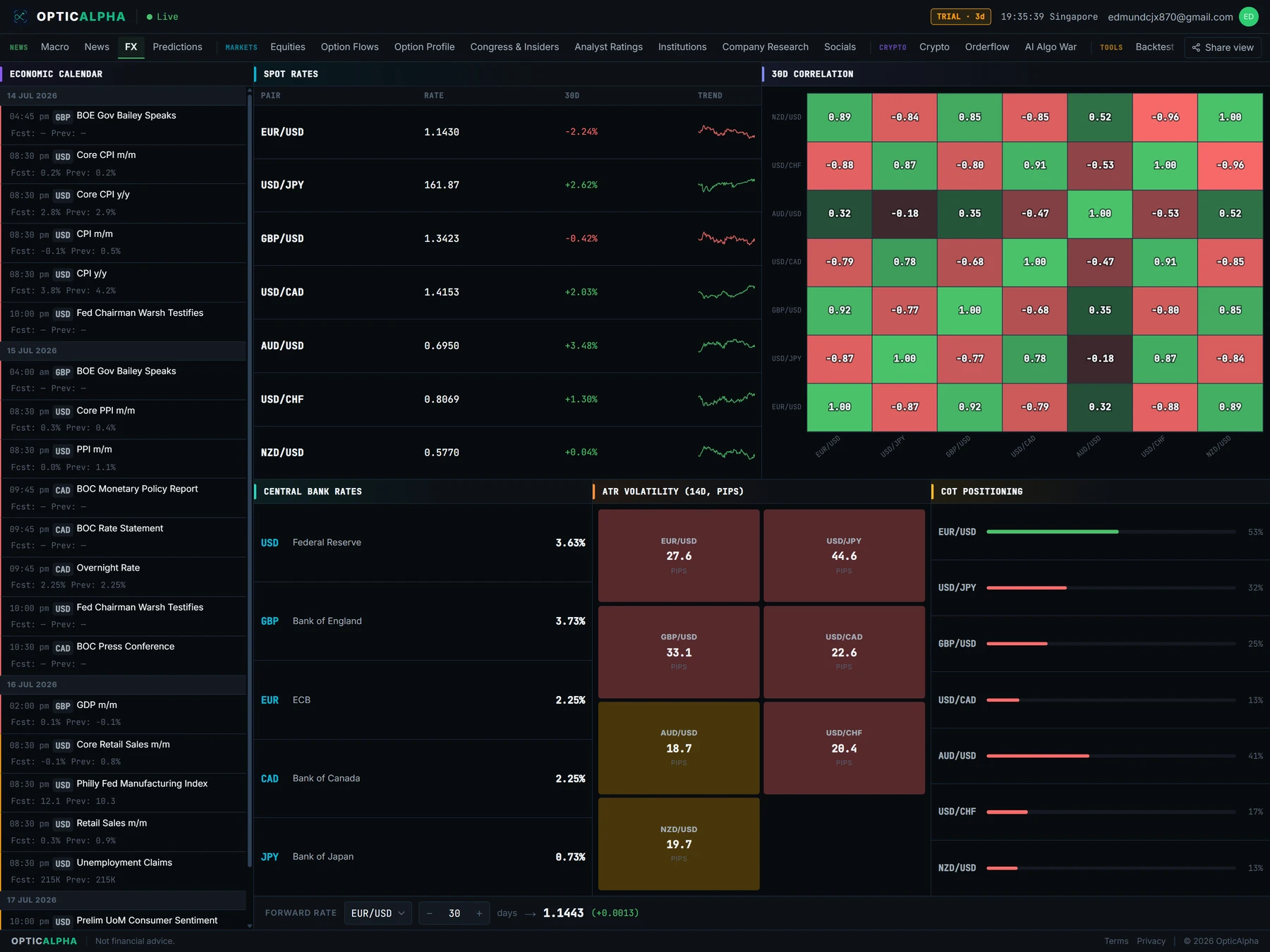Open AI Algo War tab
The image size is (1270, 952).
(1051, 47)
